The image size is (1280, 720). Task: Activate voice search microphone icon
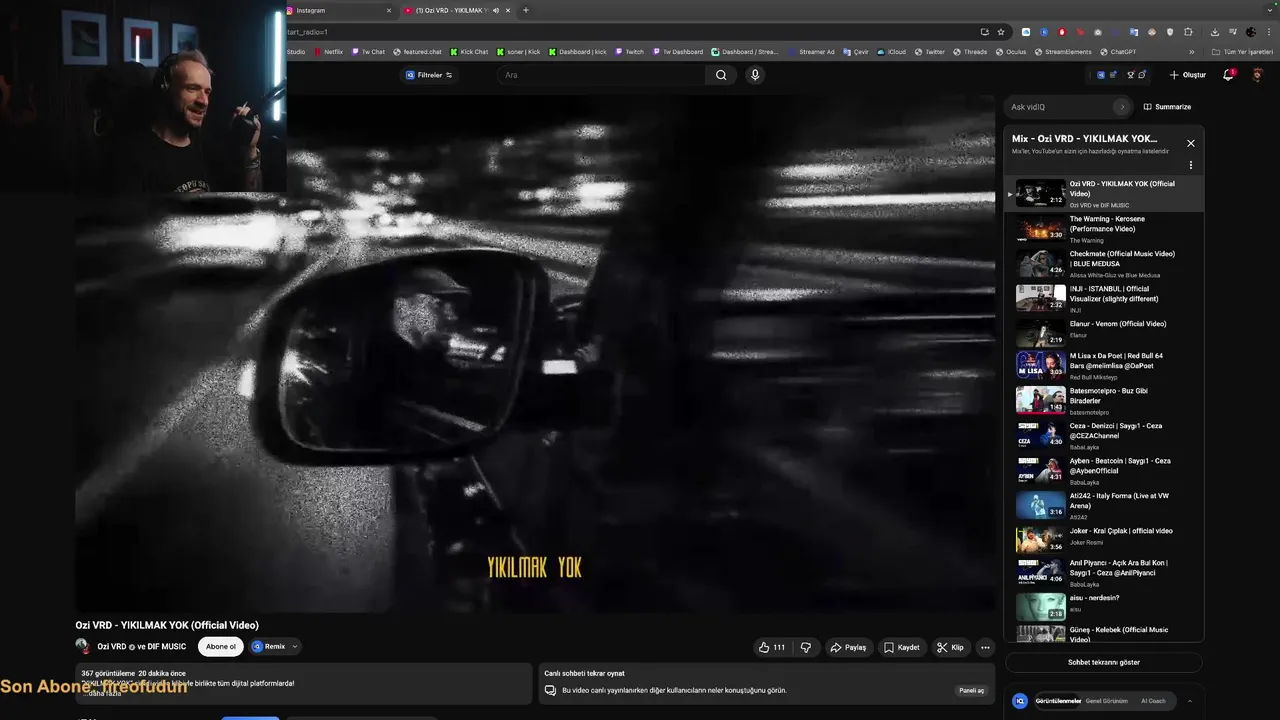755,75
